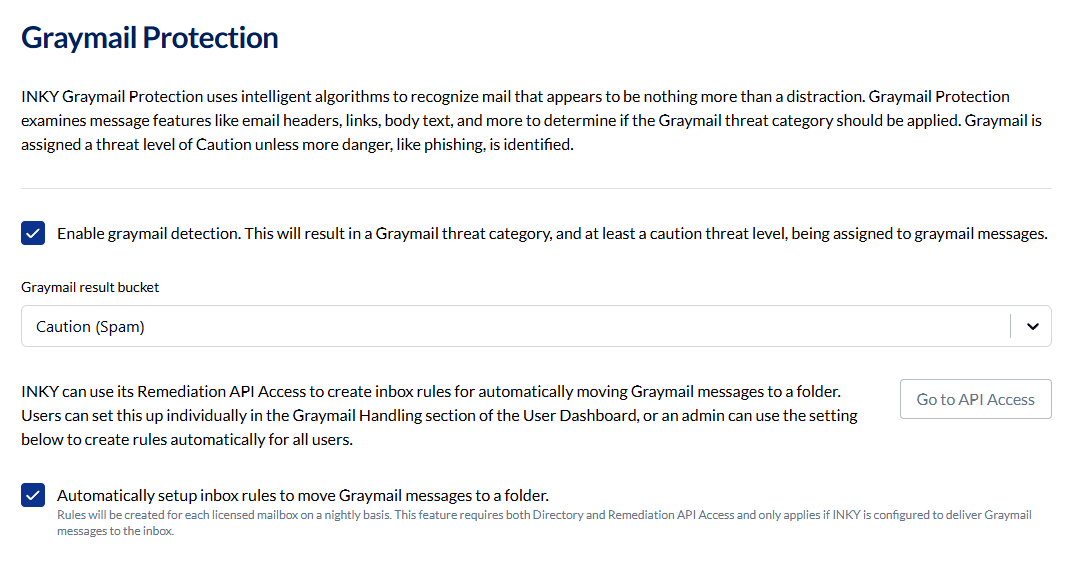Click the "Graymail result bucket" field label
This screenshot has height=573, width=1080.
tap(90, 287)
